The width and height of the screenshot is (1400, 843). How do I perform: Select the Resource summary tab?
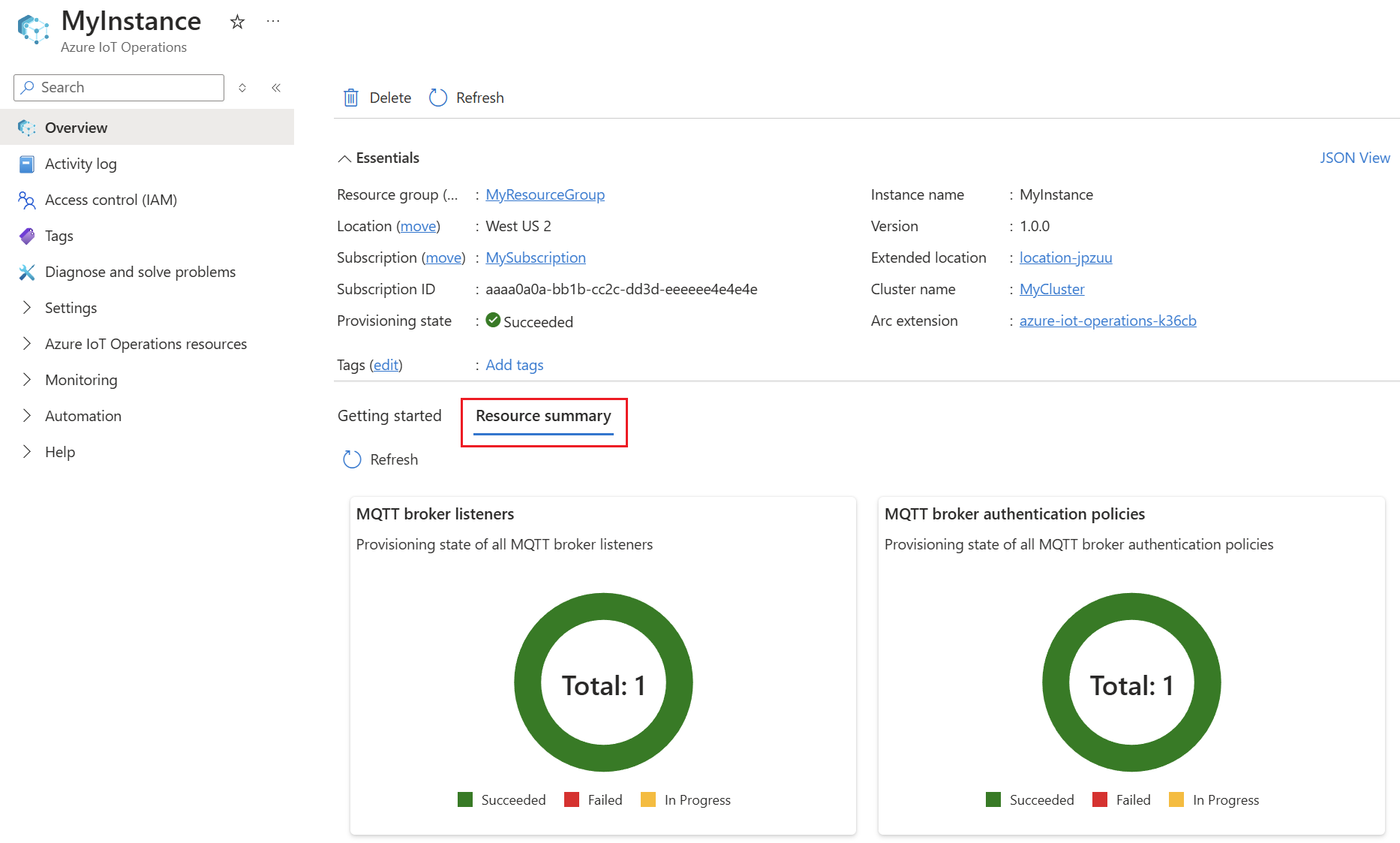point(543,416)
